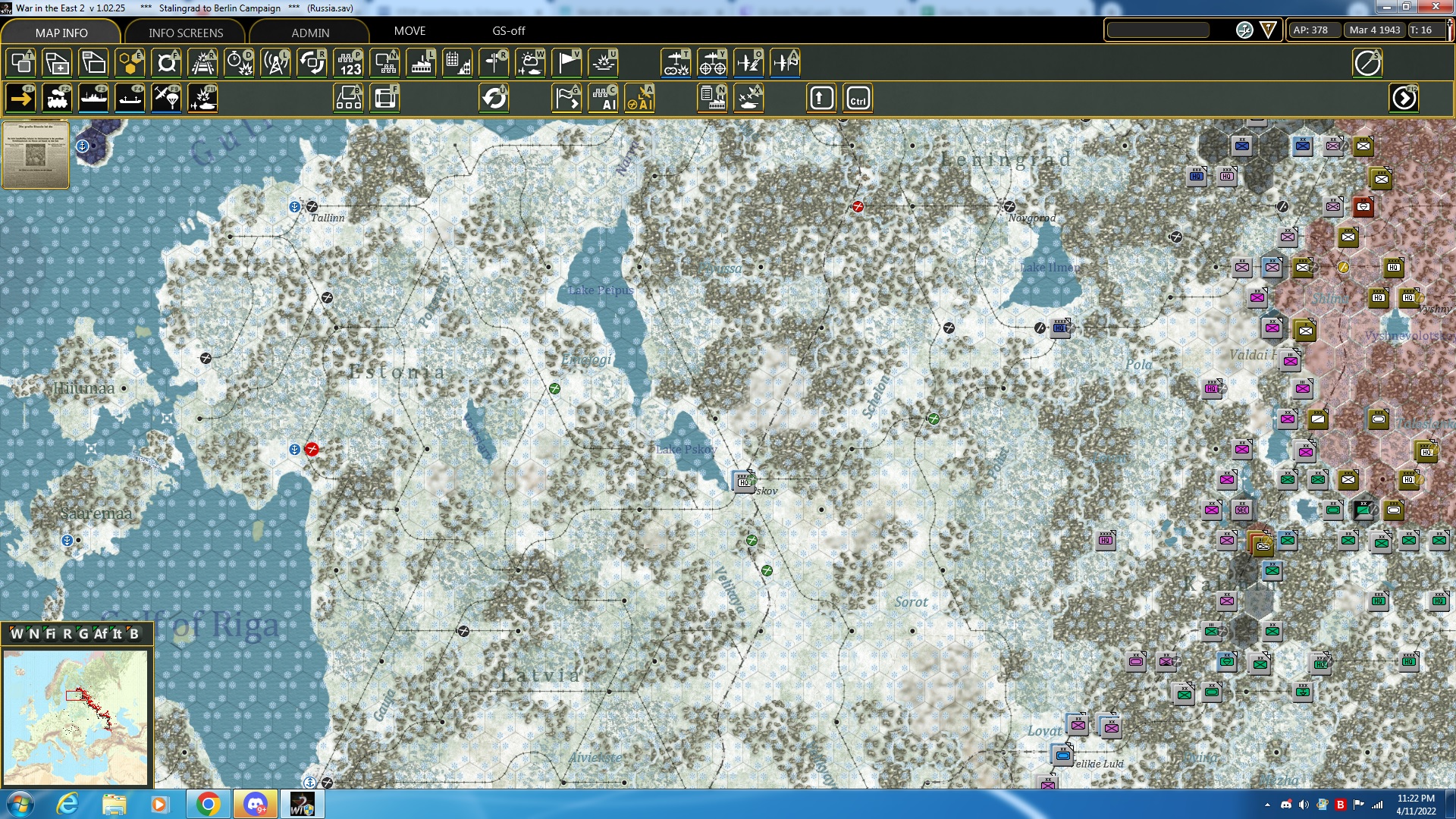
Task: Click the empty search field in top bar
Action: point(1158,30)
